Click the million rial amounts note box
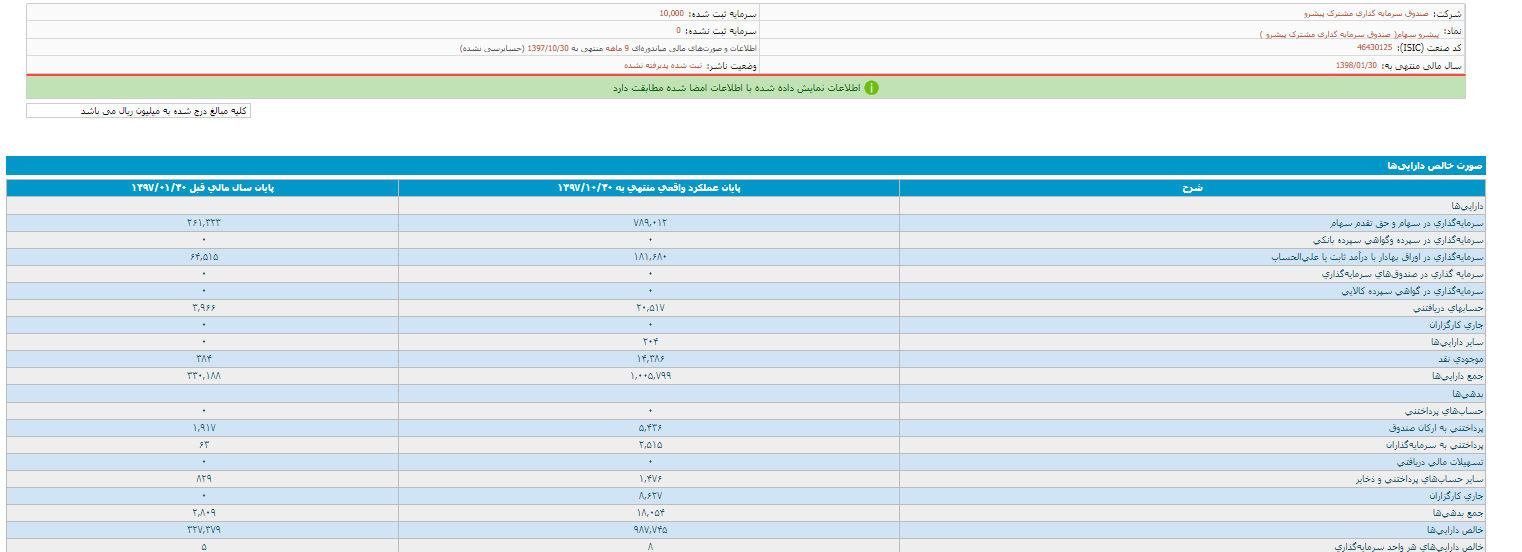The height and width of the screenshot is (552, 1522). [138, 111]
